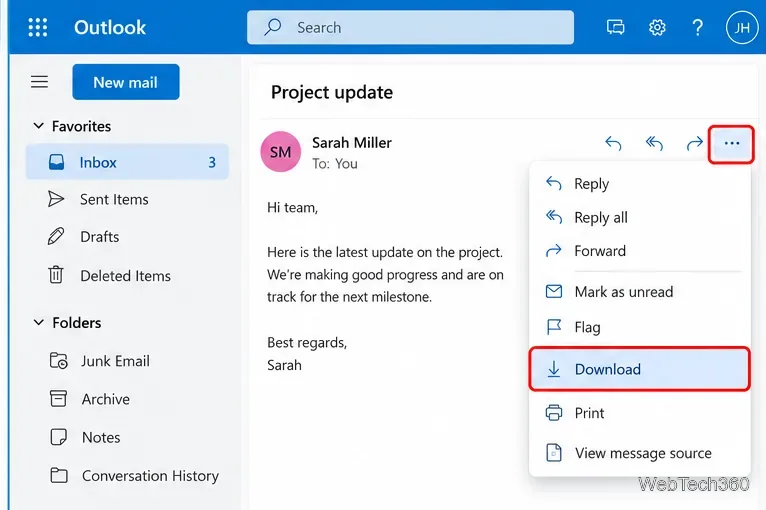Choose View message source menu item
The height and width of the screenshot is (510, 766).
(x=639, y=453)
